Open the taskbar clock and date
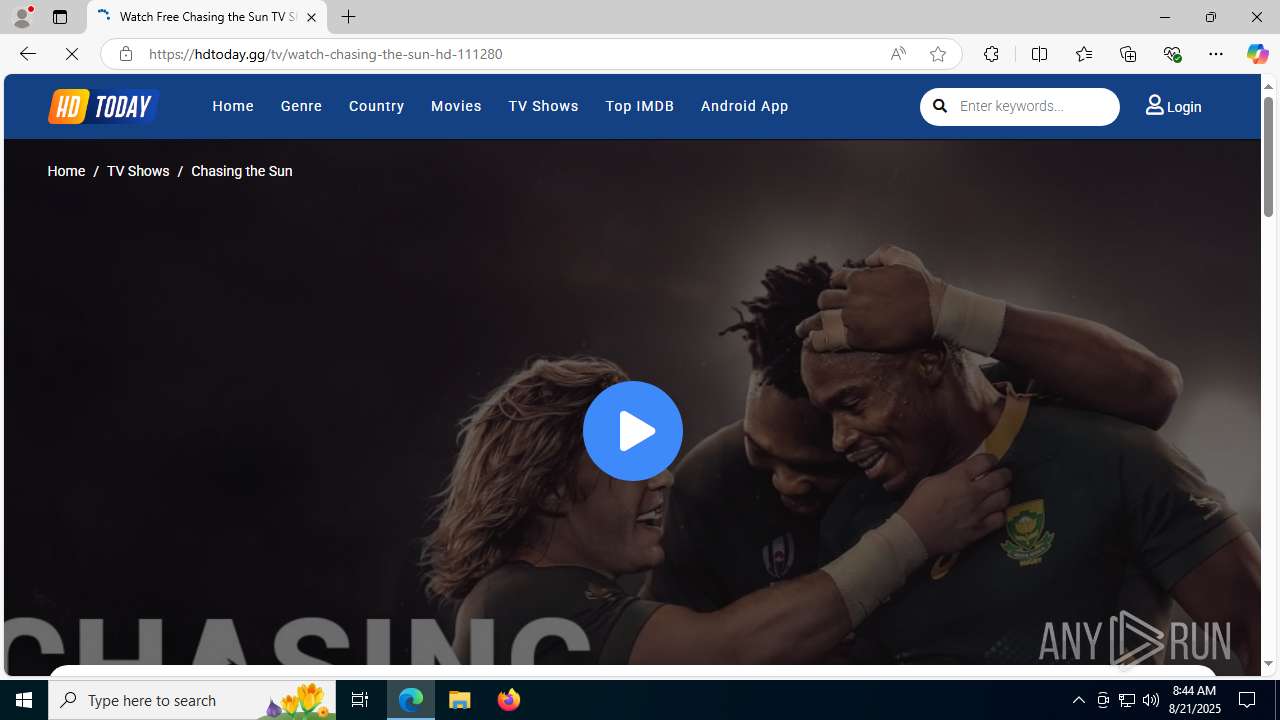This screenshot has width=1280, height=720. pos(1194,700)
